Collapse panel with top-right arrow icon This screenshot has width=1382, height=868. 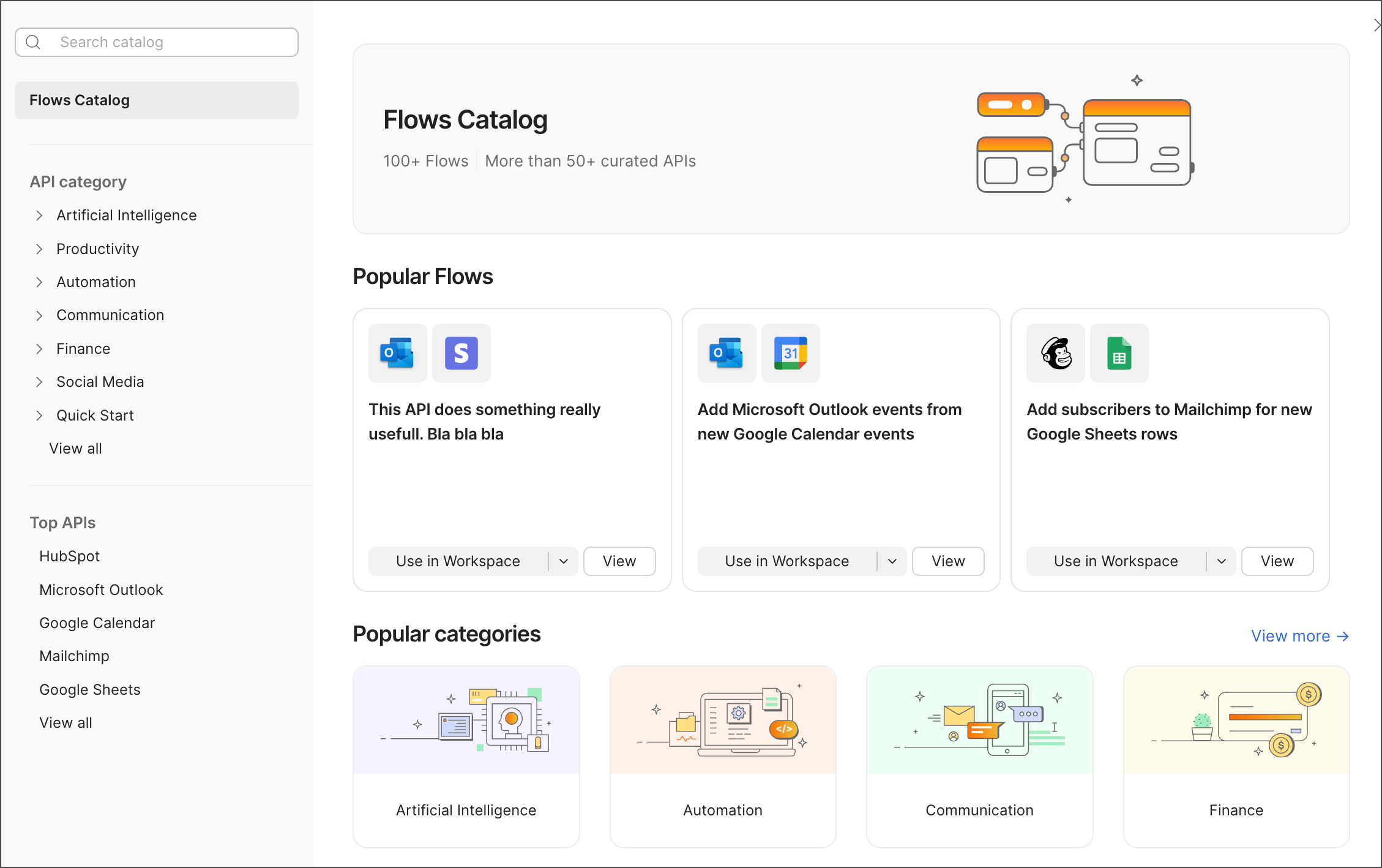(x=1376, y=25)
